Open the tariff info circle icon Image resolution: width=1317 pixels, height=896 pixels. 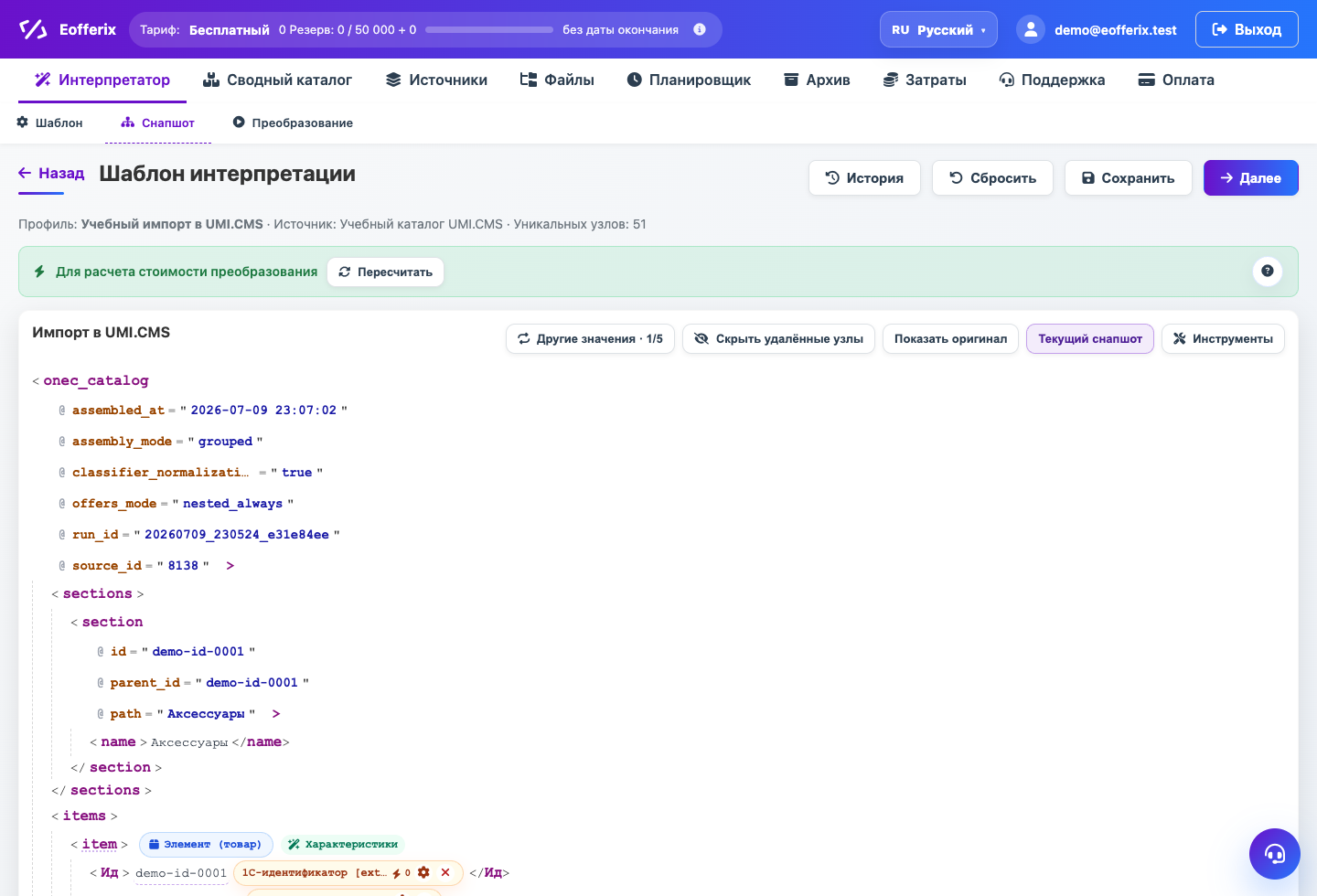point(700,29)
